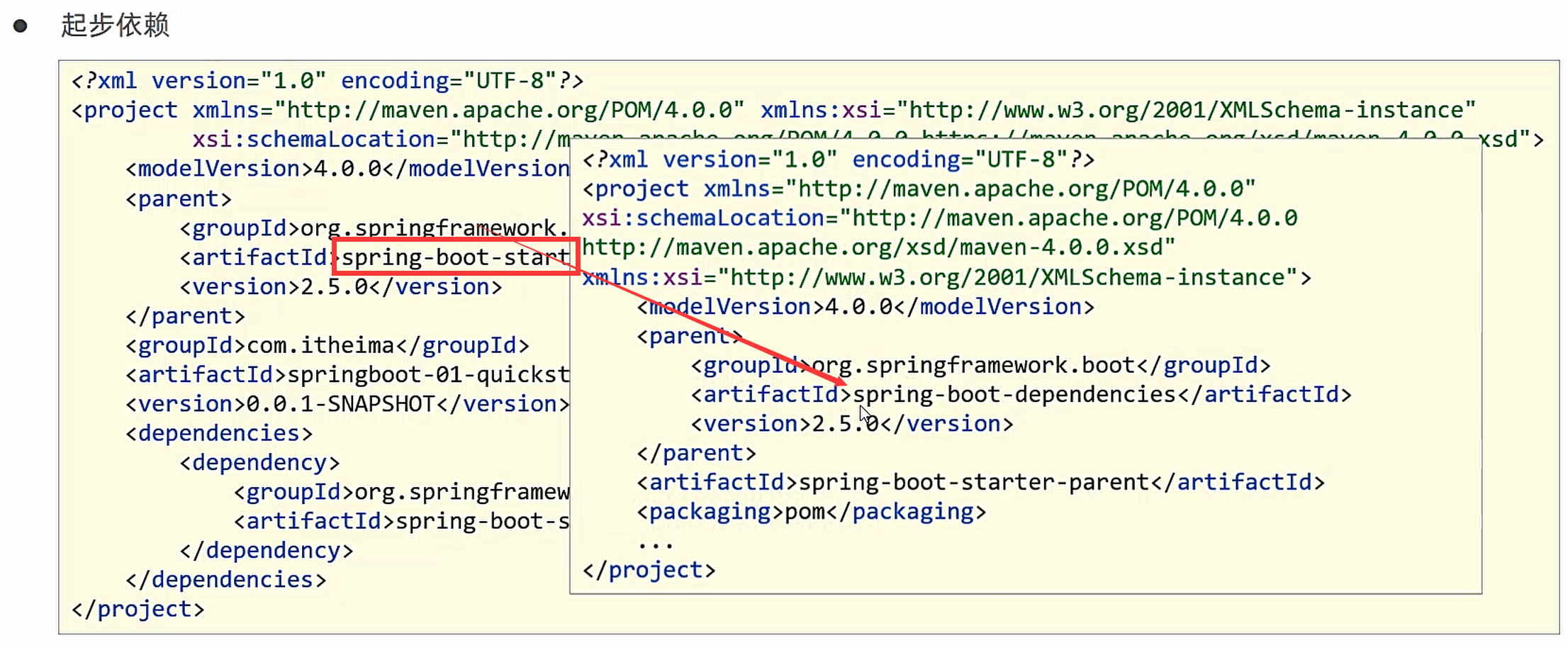Click the left artifactId spring-boot-start line

coord(374,257)
